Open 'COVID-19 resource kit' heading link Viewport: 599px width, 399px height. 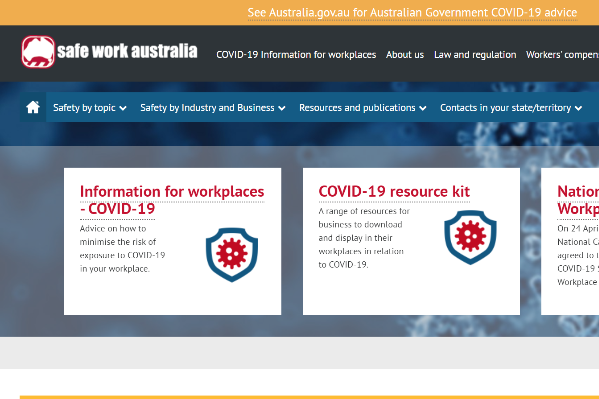tap(394, 191)
